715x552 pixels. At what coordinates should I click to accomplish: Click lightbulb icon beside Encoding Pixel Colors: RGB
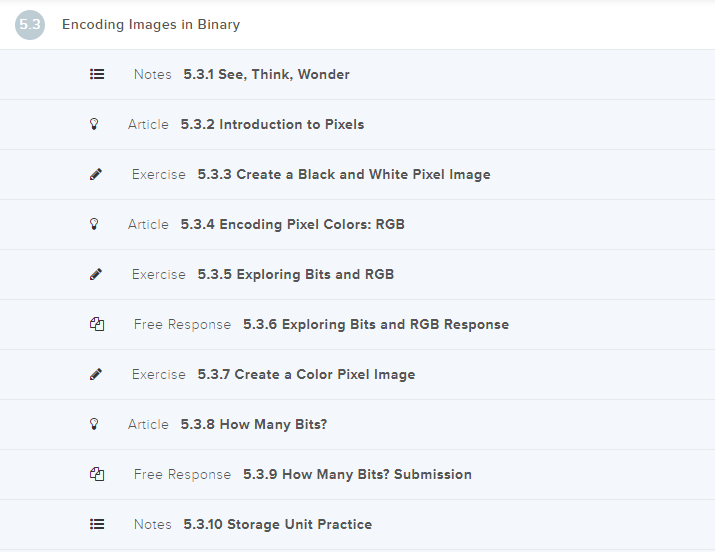tap(96, 224)
